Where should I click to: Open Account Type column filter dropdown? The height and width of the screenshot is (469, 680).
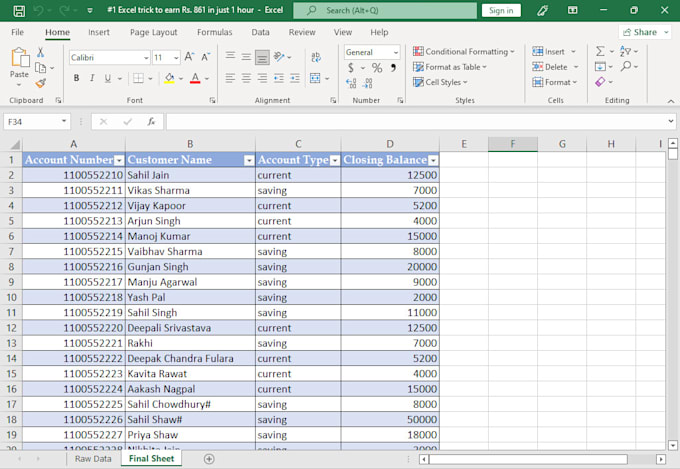point(335,161)
